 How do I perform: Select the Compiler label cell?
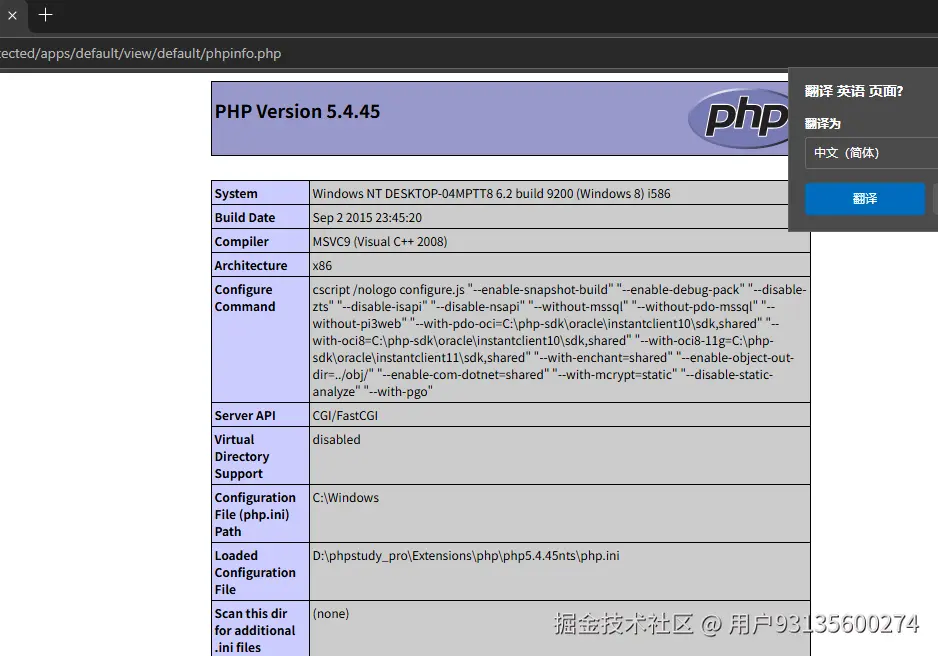pos(260,241)
